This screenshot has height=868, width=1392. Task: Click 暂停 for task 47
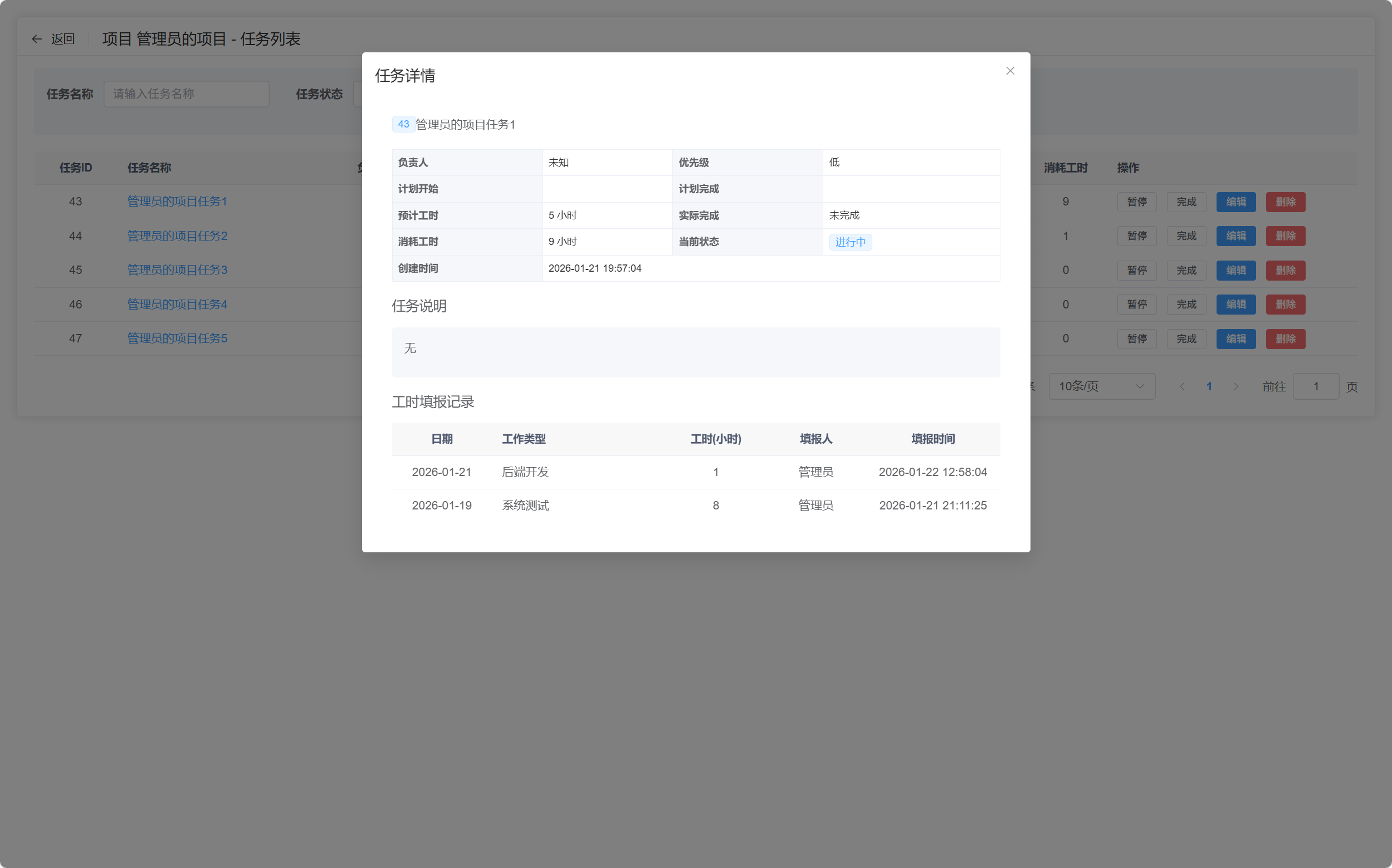[x=1137, y=339]
